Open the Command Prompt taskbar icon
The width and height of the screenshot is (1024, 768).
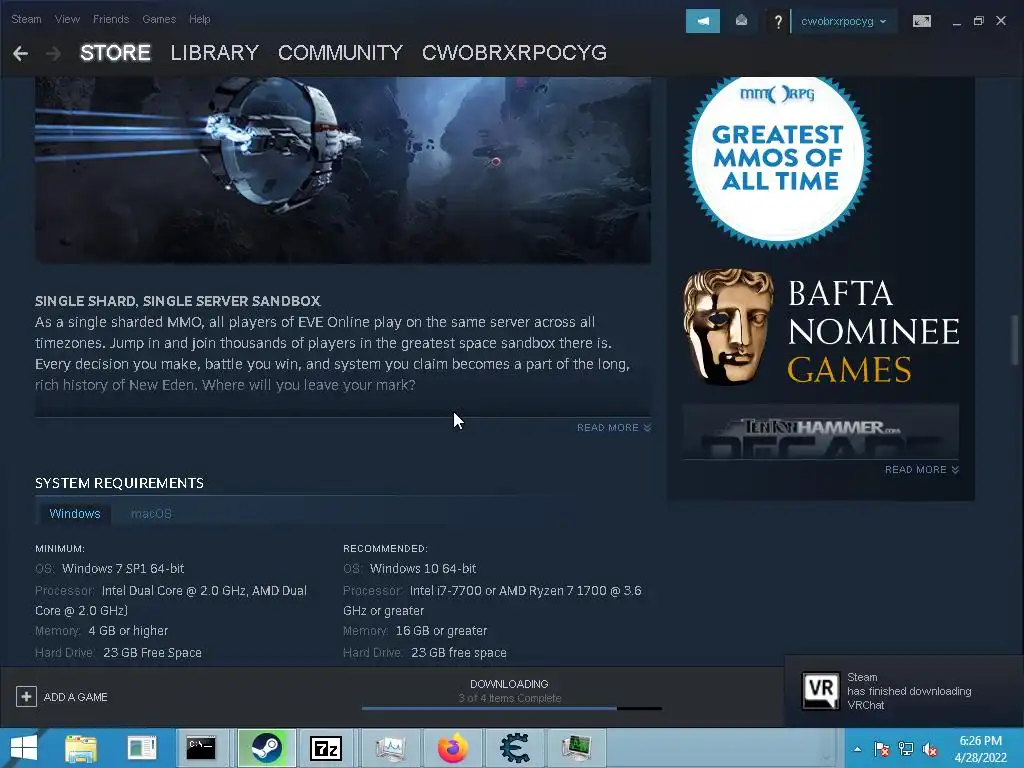pos(200,748)
